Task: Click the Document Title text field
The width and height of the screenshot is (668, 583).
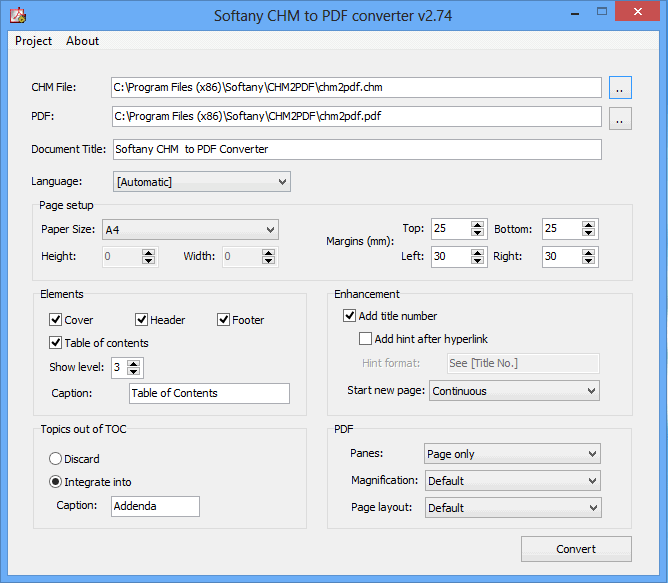Action: [x=356, y=149]
